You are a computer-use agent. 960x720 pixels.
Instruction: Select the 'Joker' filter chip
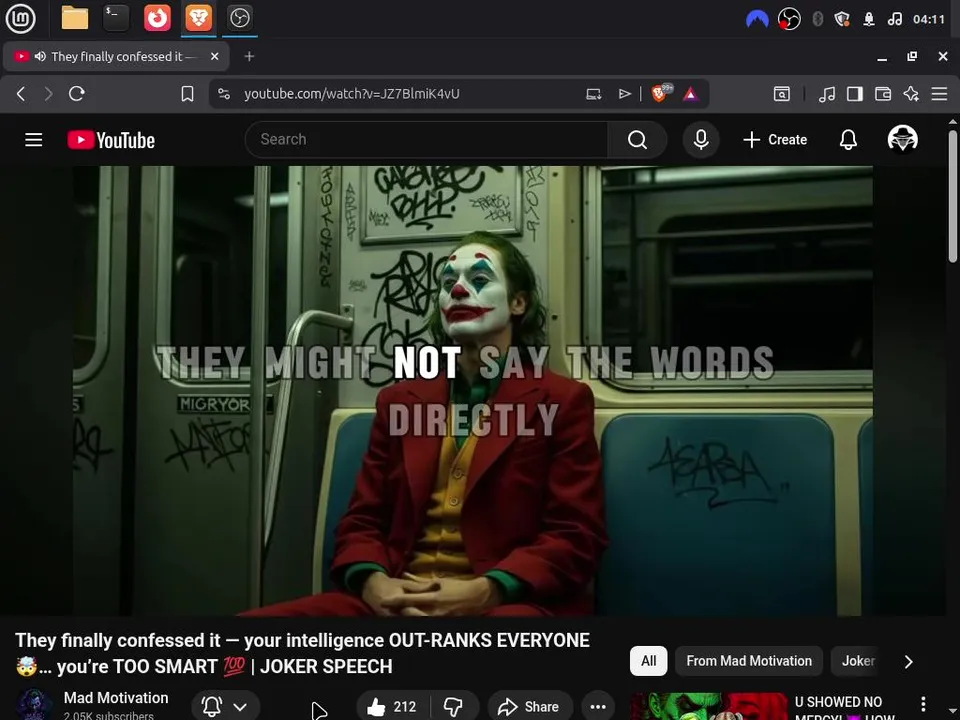pyautogui.click(x=857, y=661)
